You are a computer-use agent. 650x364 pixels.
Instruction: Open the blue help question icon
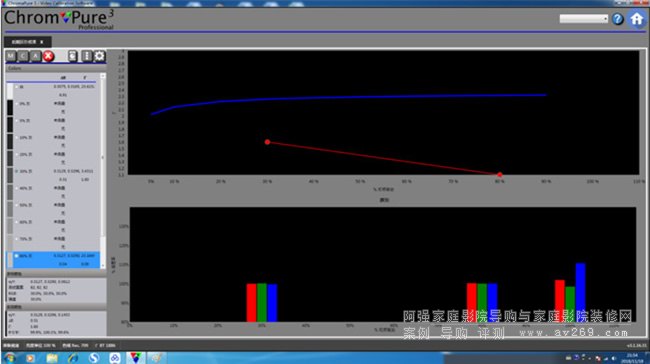618,19
